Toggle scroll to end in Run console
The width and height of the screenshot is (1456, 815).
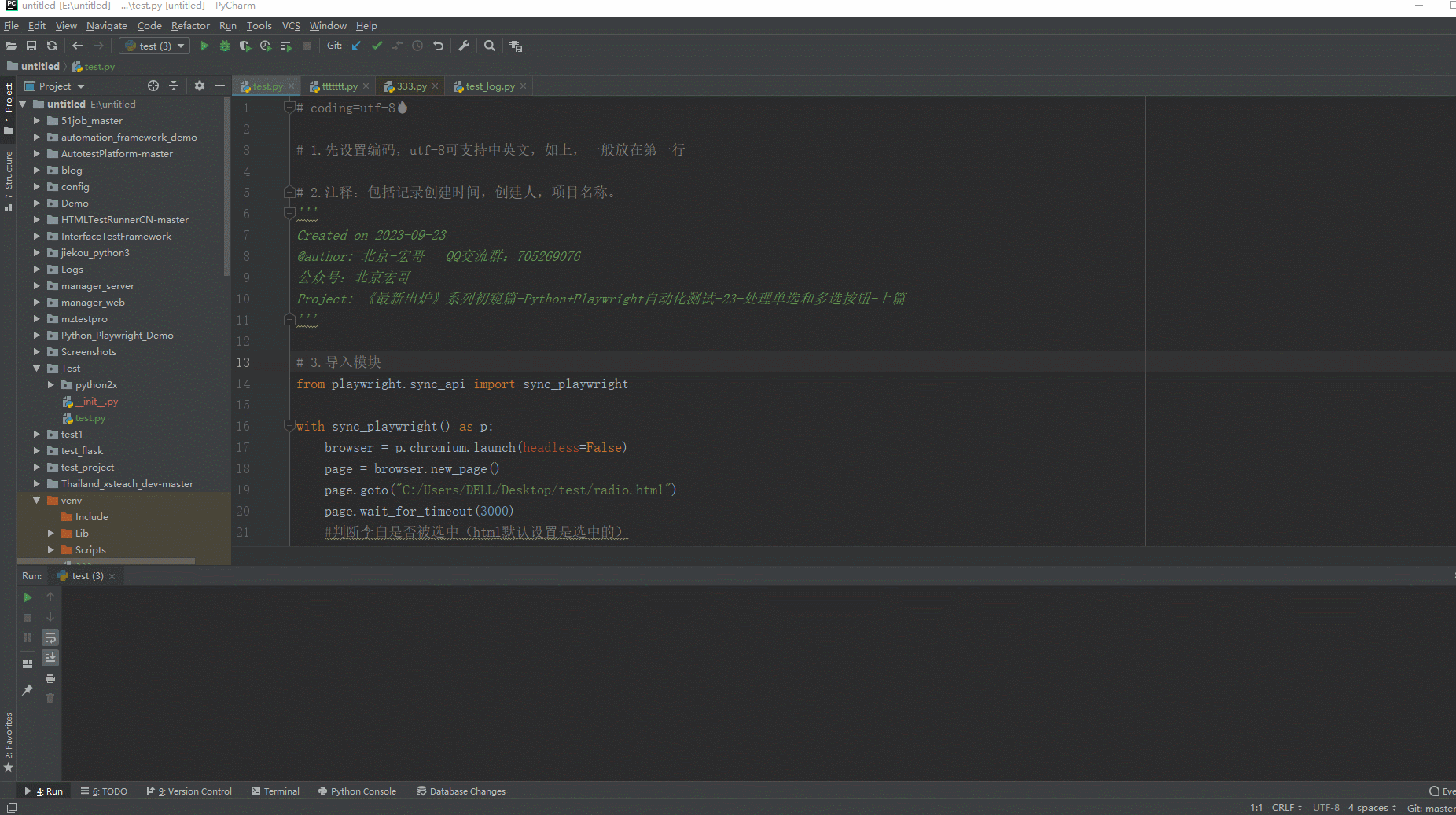tap(50, 657)
